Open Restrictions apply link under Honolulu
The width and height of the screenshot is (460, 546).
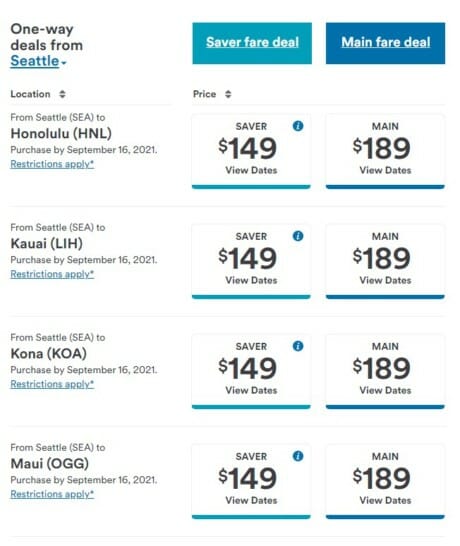[x=52, y=164]
